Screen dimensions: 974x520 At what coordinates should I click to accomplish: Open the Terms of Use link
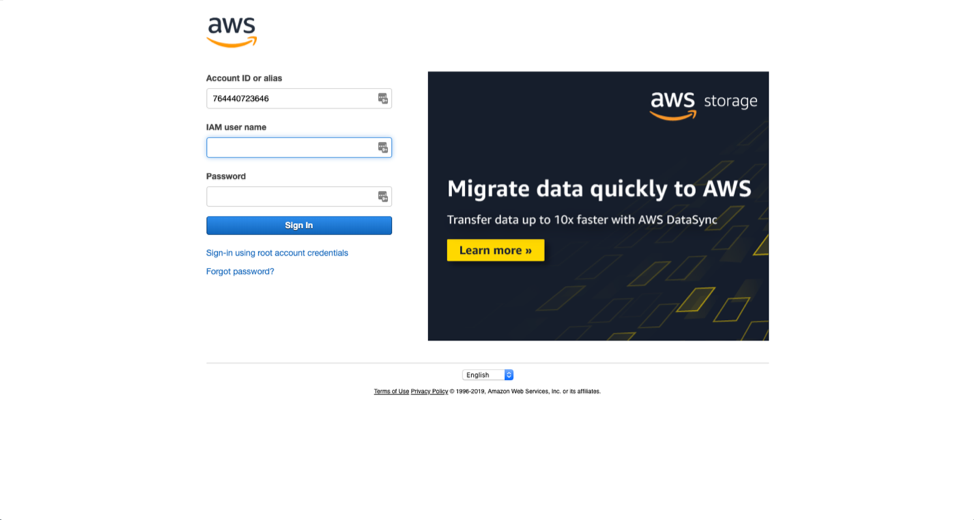(x=391, y=391)
